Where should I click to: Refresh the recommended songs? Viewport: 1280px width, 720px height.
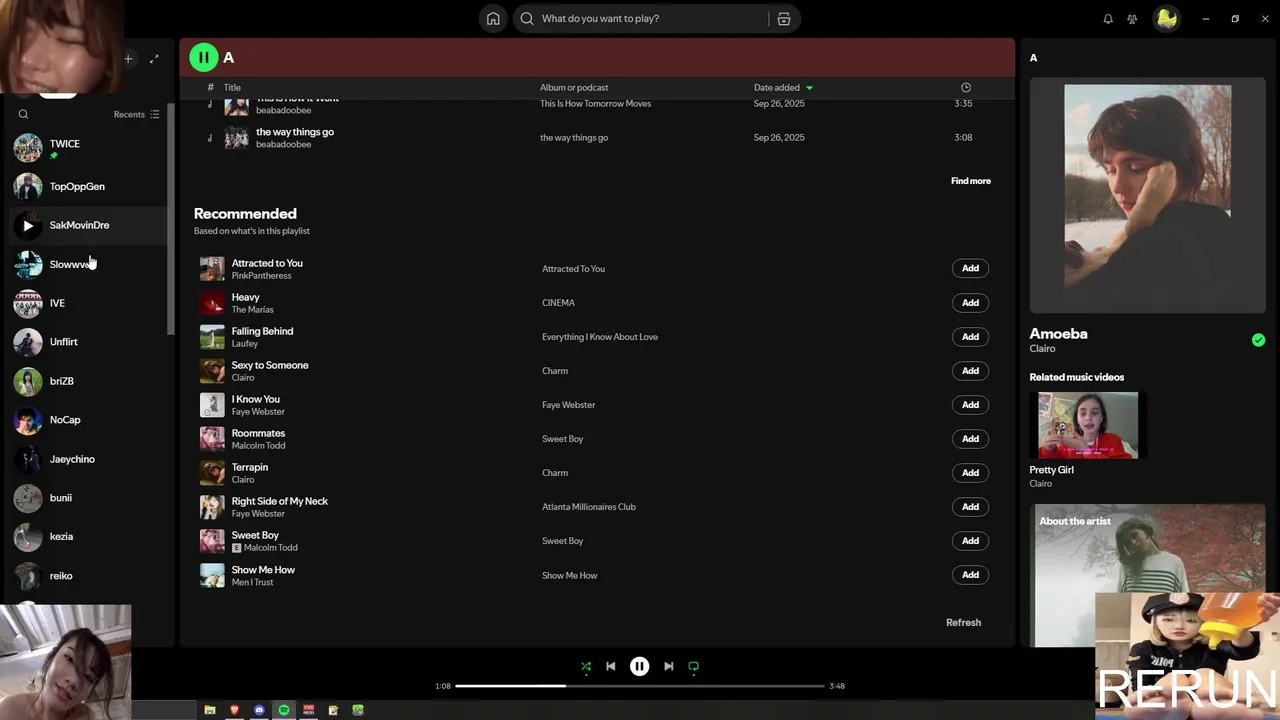click(963, 622)
